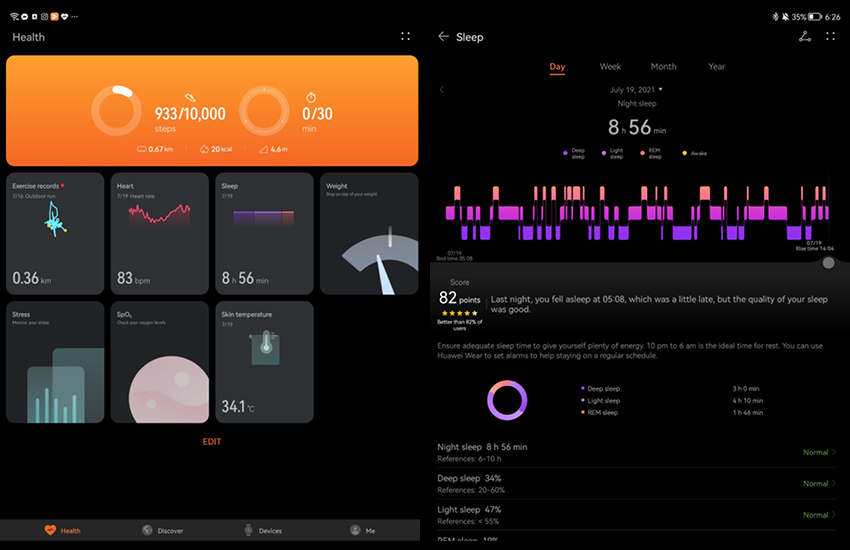Open the Heart rate card
This screenshot has height=550, width=850.
point(159,234)
